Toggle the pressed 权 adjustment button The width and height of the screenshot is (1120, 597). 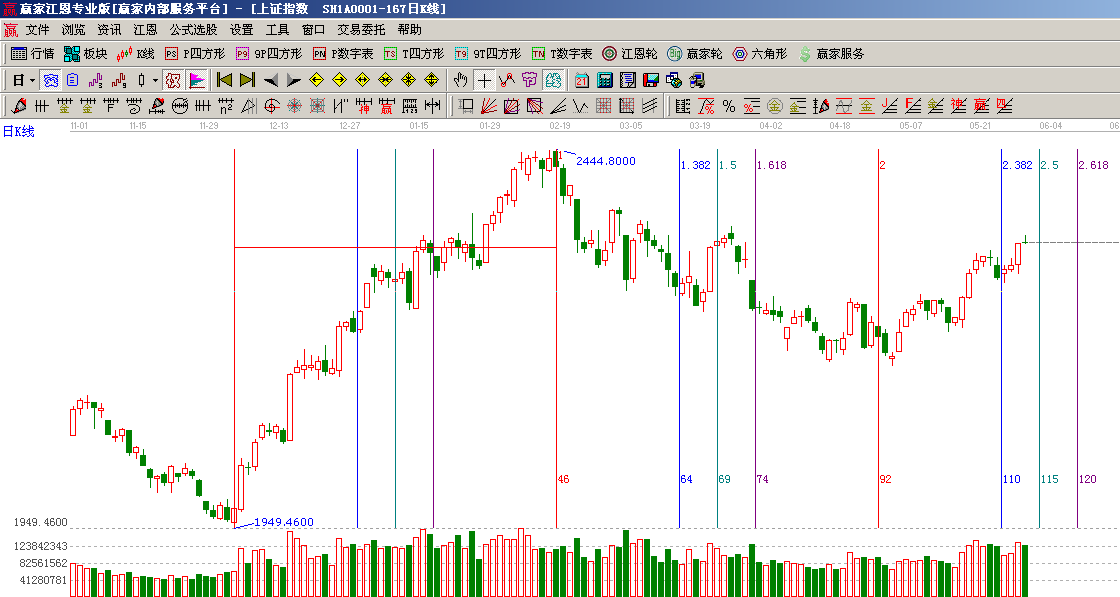tap(173, 80)
